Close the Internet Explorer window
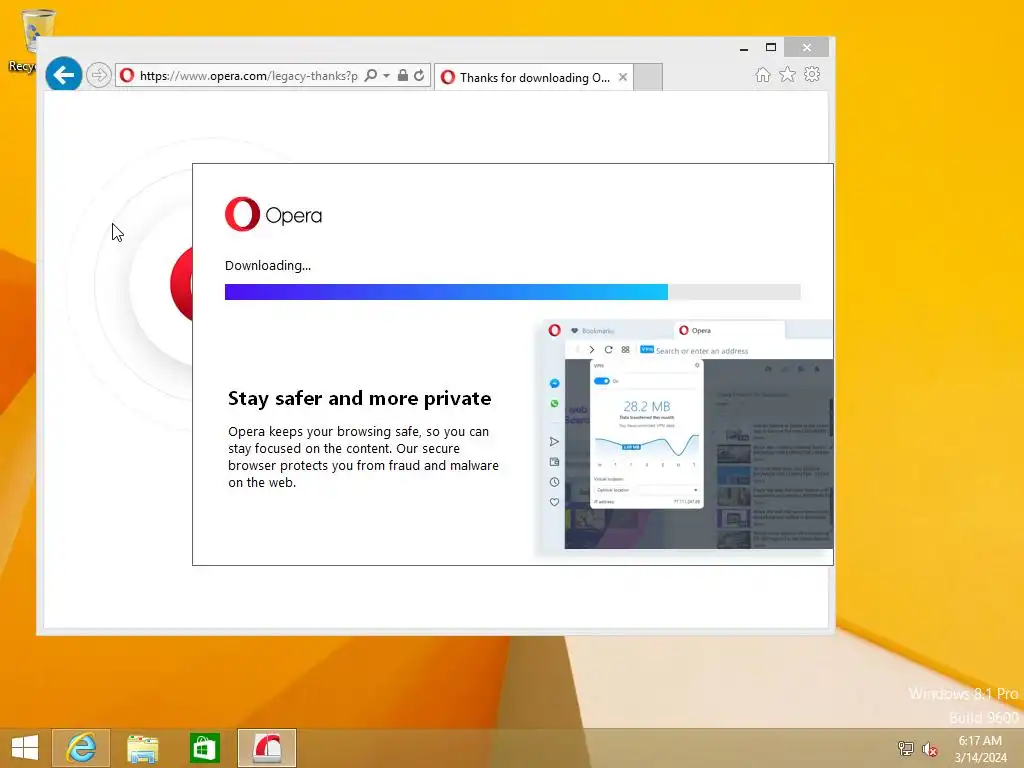 coord(807,47)
